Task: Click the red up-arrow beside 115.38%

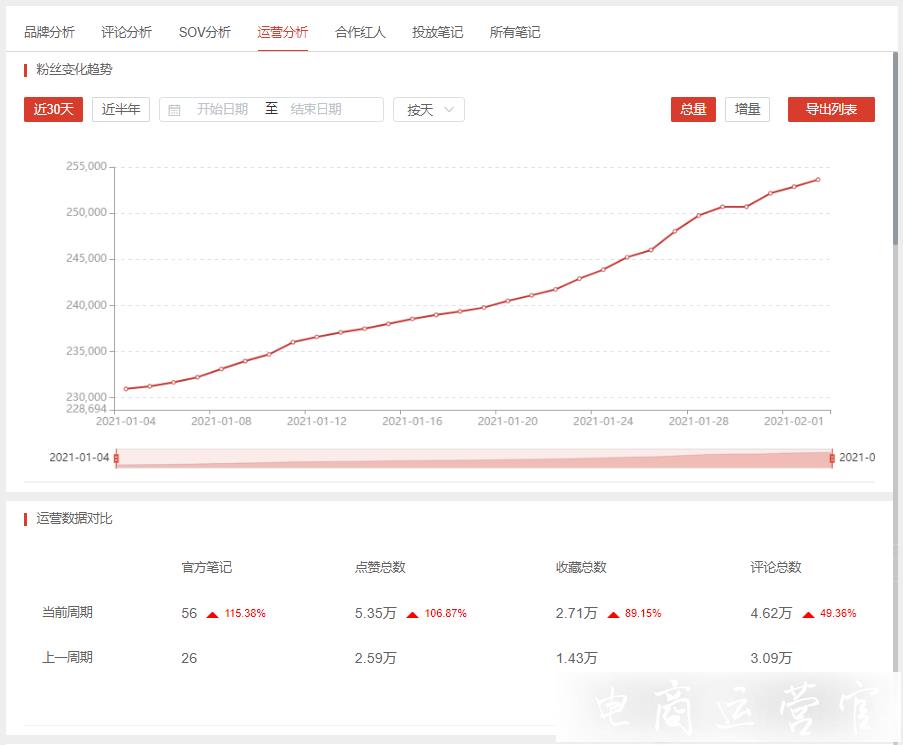Action: click(212, 614)
